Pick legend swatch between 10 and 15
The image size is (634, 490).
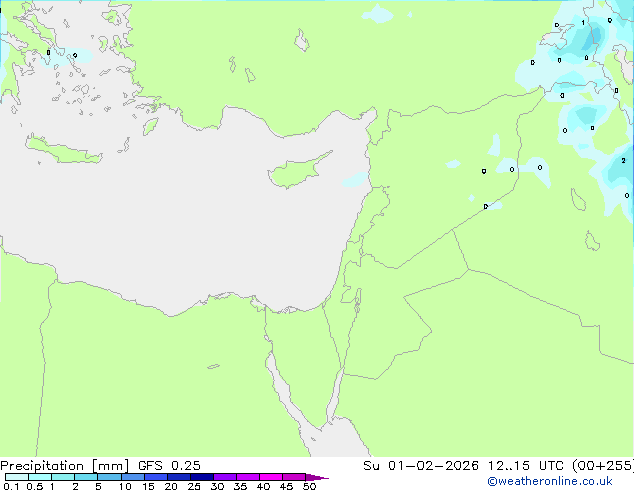(133, 477)
